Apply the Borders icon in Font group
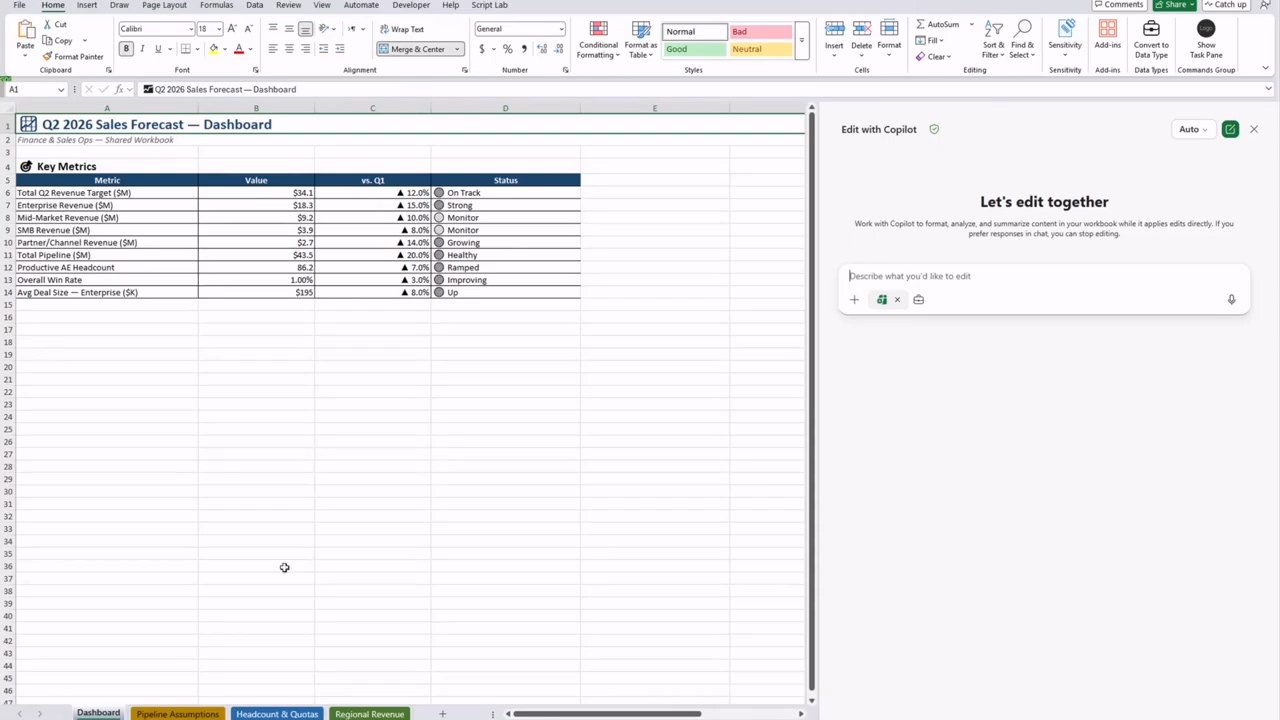Screen dimensions: 1280x720 [185, 48]
